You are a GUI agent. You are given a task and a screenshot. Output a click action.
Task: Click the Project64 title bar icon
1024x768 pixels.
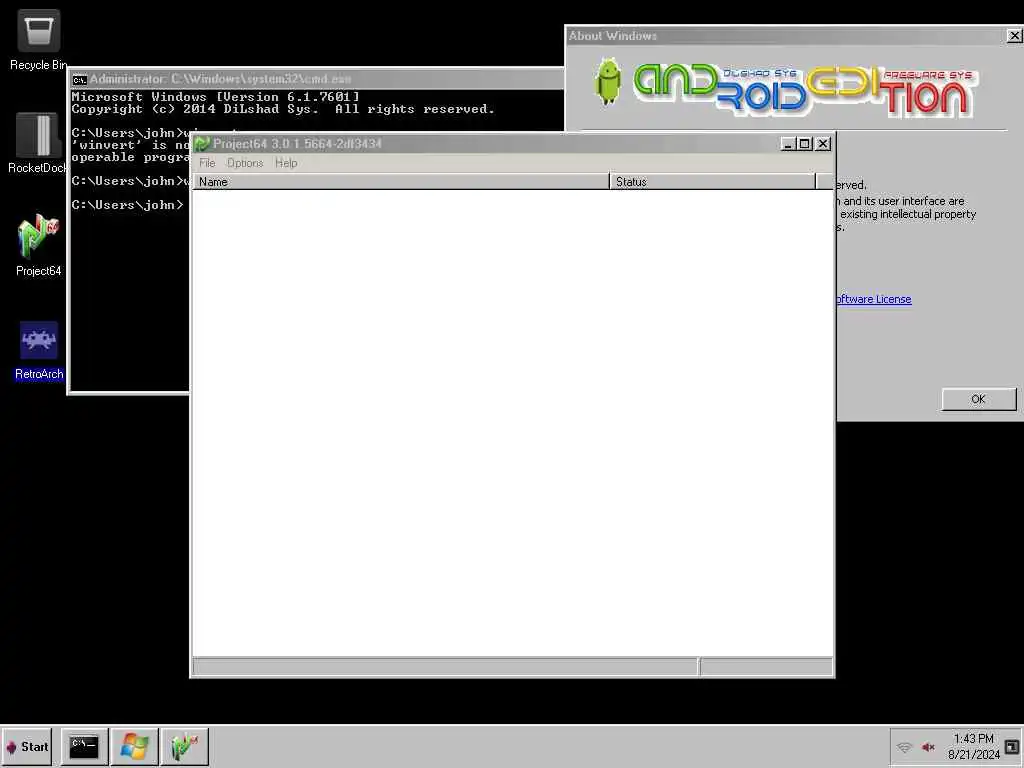click(x=202, y=144)
